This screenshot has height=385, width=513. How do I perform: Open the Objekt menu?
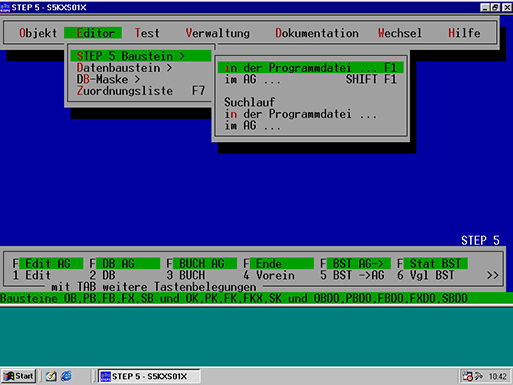38,33
